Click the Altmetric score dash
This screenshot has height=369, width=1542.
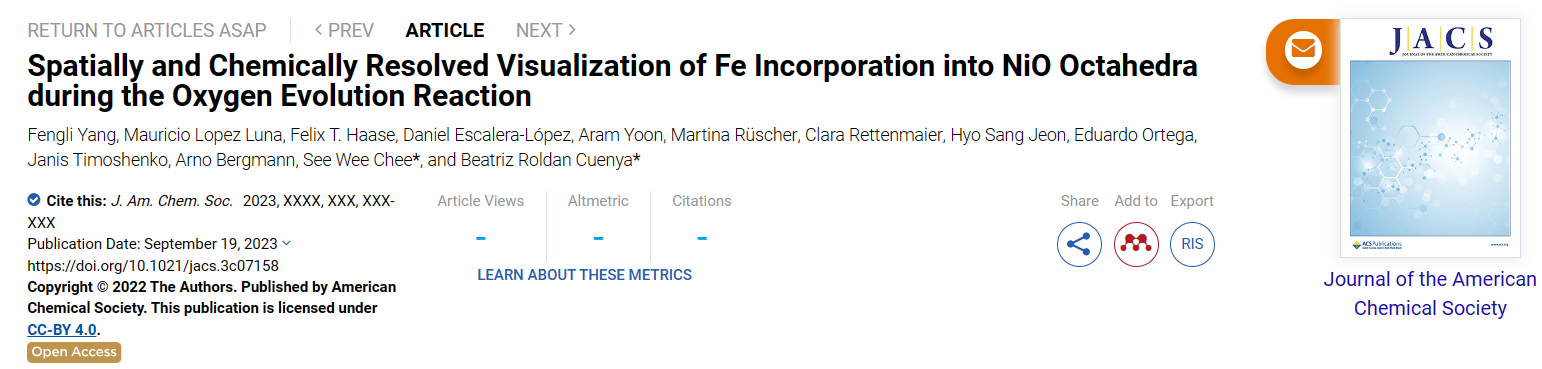(598, 238)
